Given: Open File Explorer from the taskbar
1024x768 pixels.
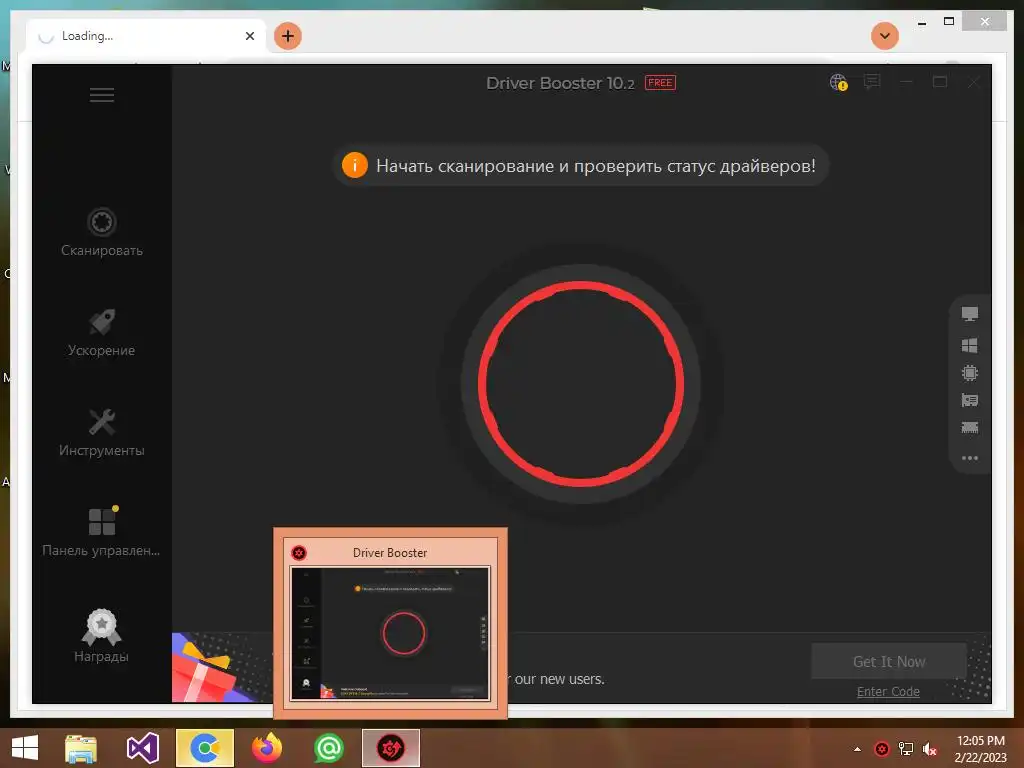Looking at the screenshot, I should (81, 748).
